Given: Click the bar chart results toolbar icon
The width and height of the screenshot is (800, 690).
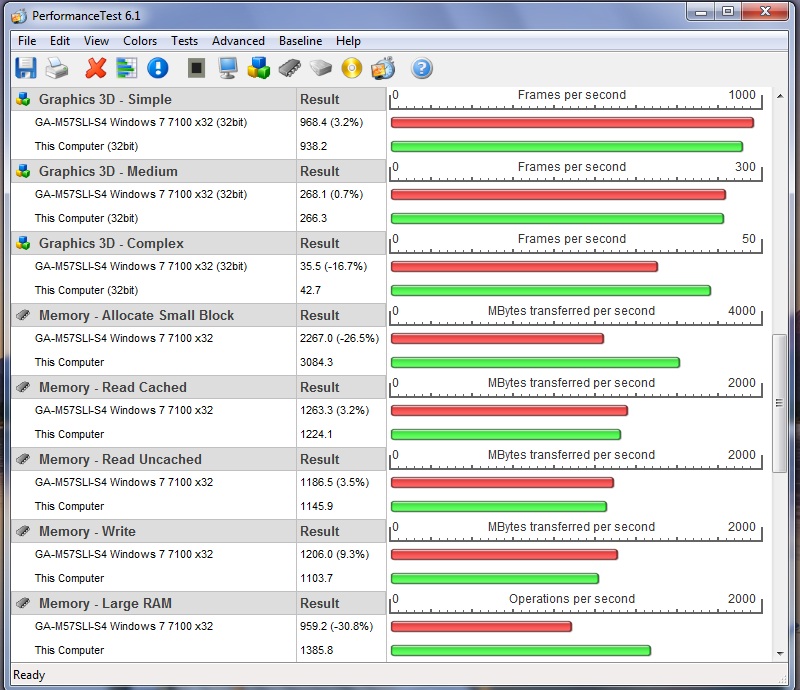Looking at the screenshot, I should (x=127, y=68).
